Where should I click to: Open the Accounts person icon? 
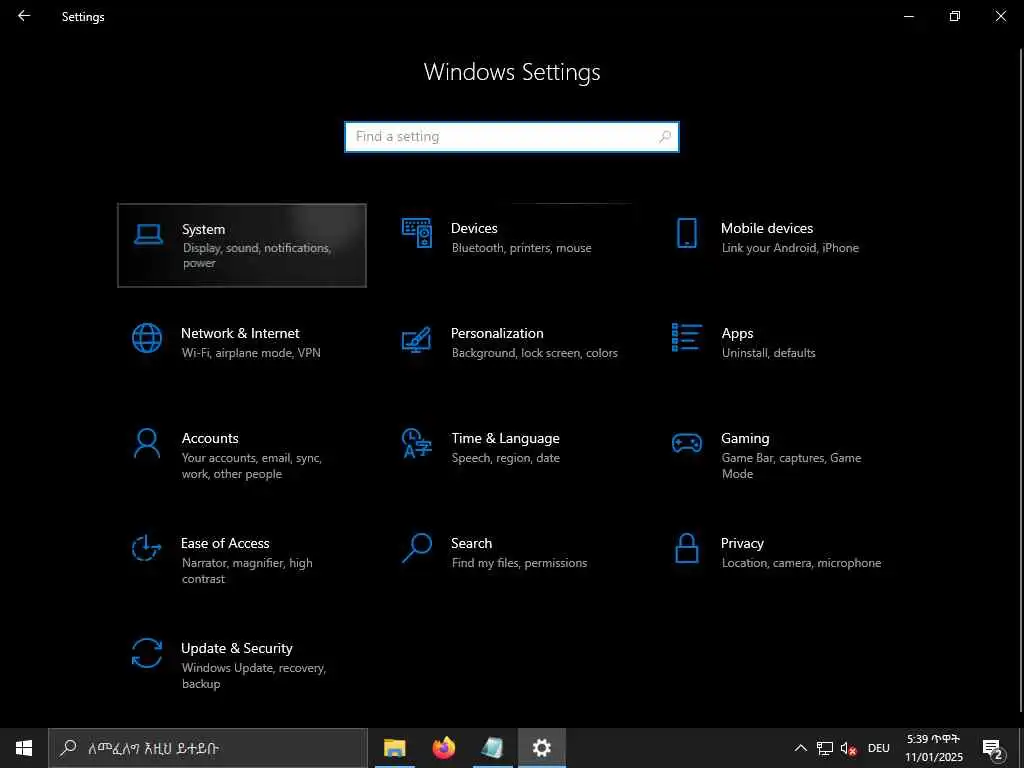(x=147, y=443)
